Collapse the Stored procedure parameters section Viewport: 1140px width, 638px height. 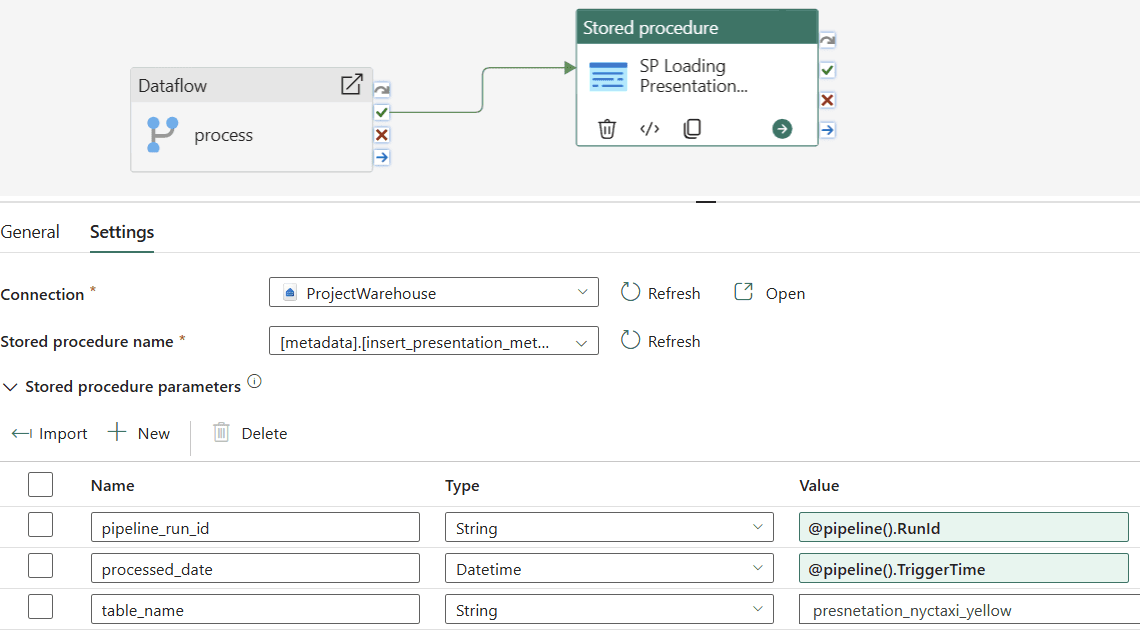10,387
